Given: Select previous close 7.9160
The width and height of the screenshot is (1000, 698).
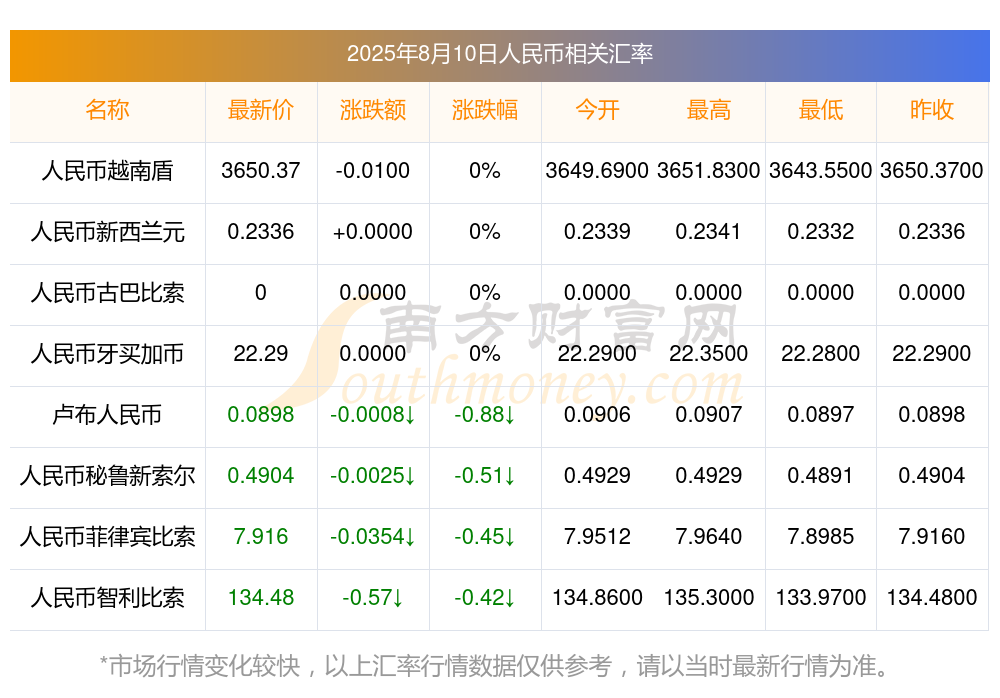Looking at the screenshot, I should click(x=932, y=537).
